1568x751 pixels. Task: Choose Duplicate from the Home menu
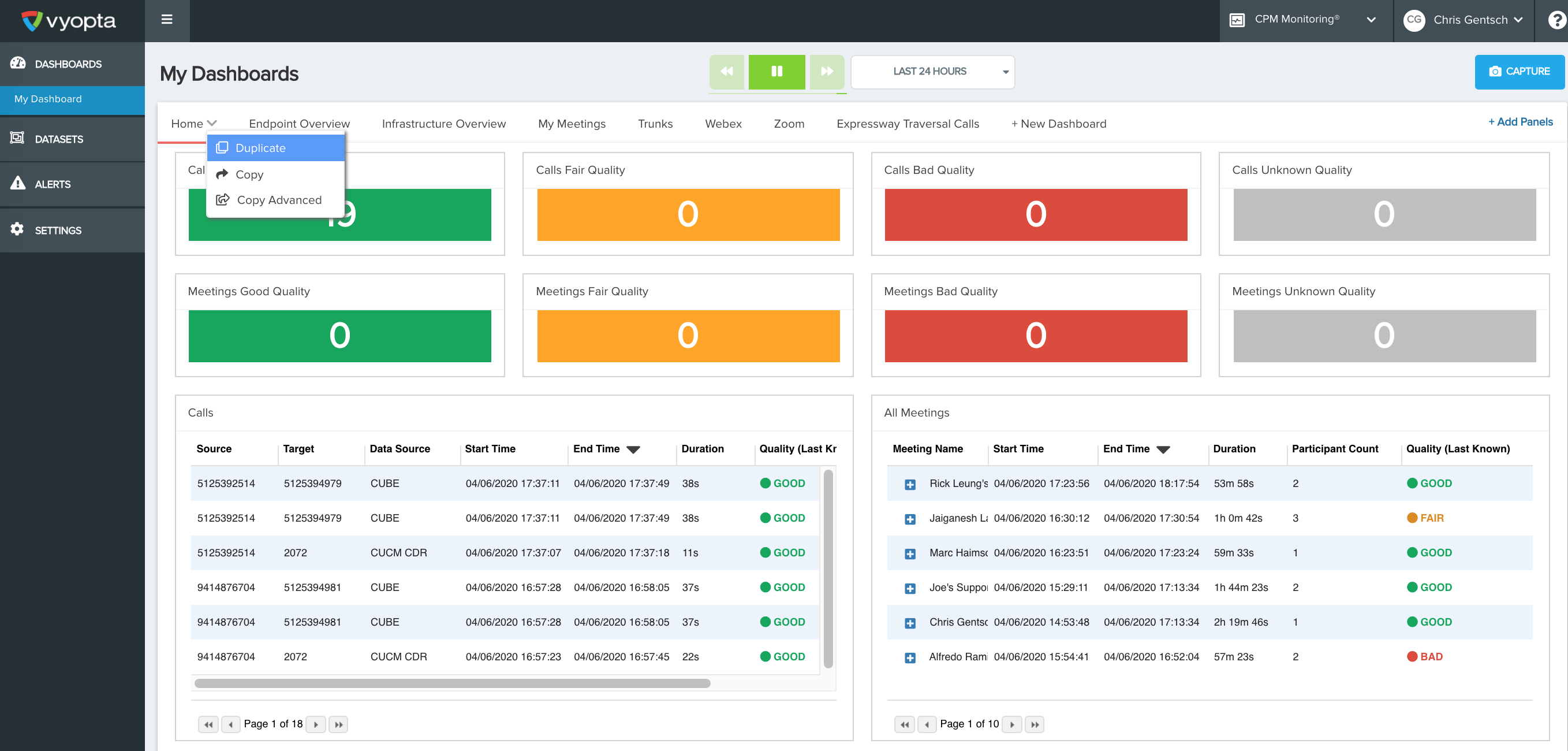tap(276, 148)
